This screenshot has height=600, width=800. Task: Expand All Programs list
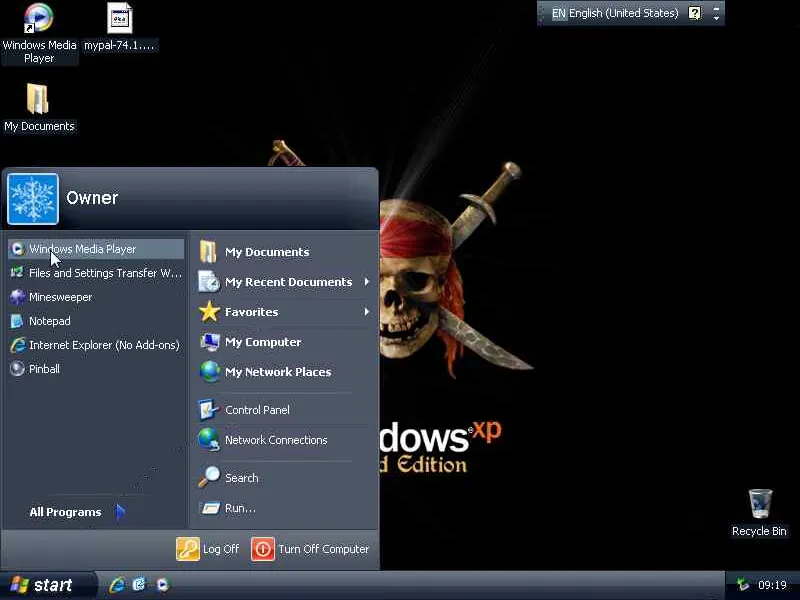(78, 512)
